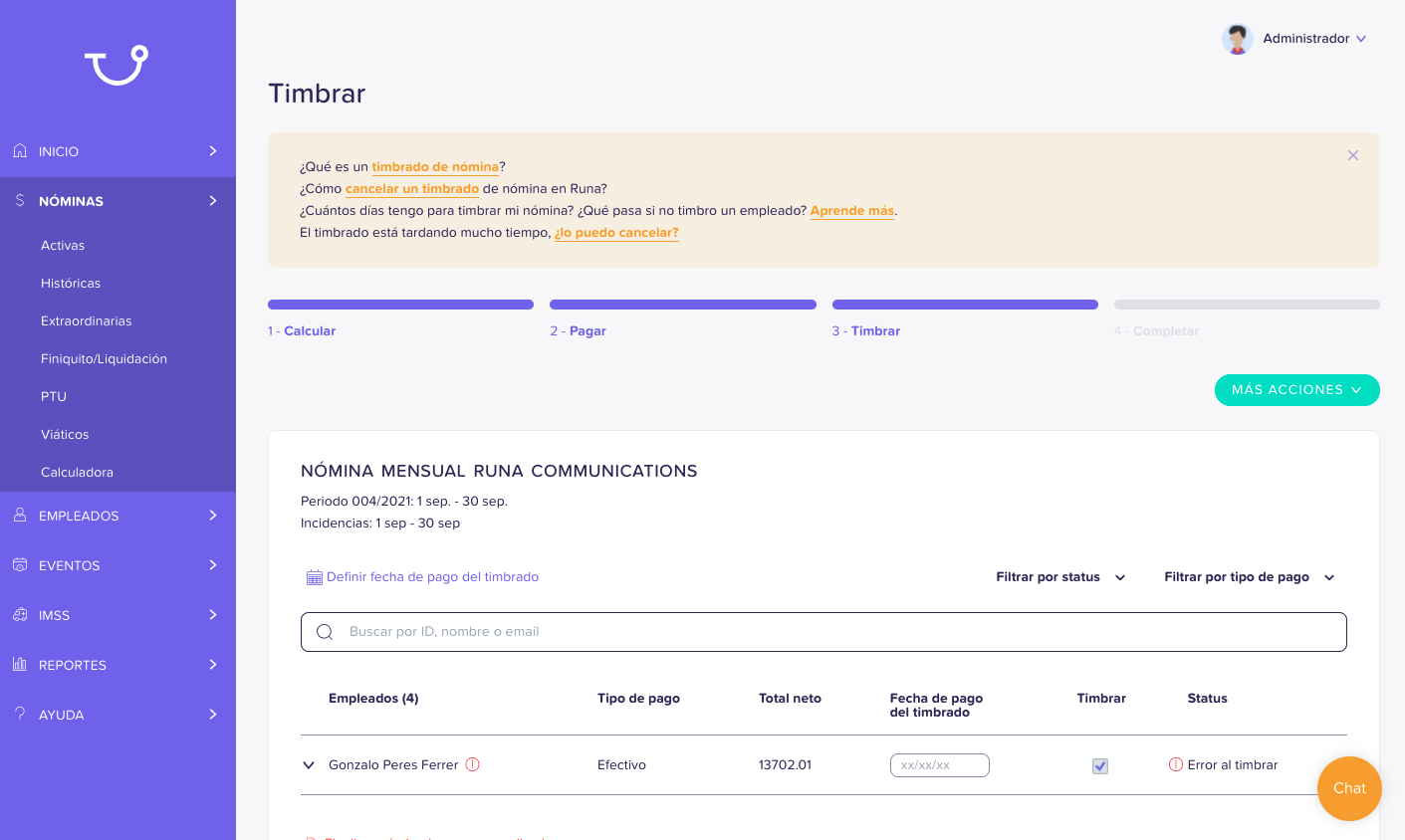Click the house icon beside INICIO

point(20,150)
